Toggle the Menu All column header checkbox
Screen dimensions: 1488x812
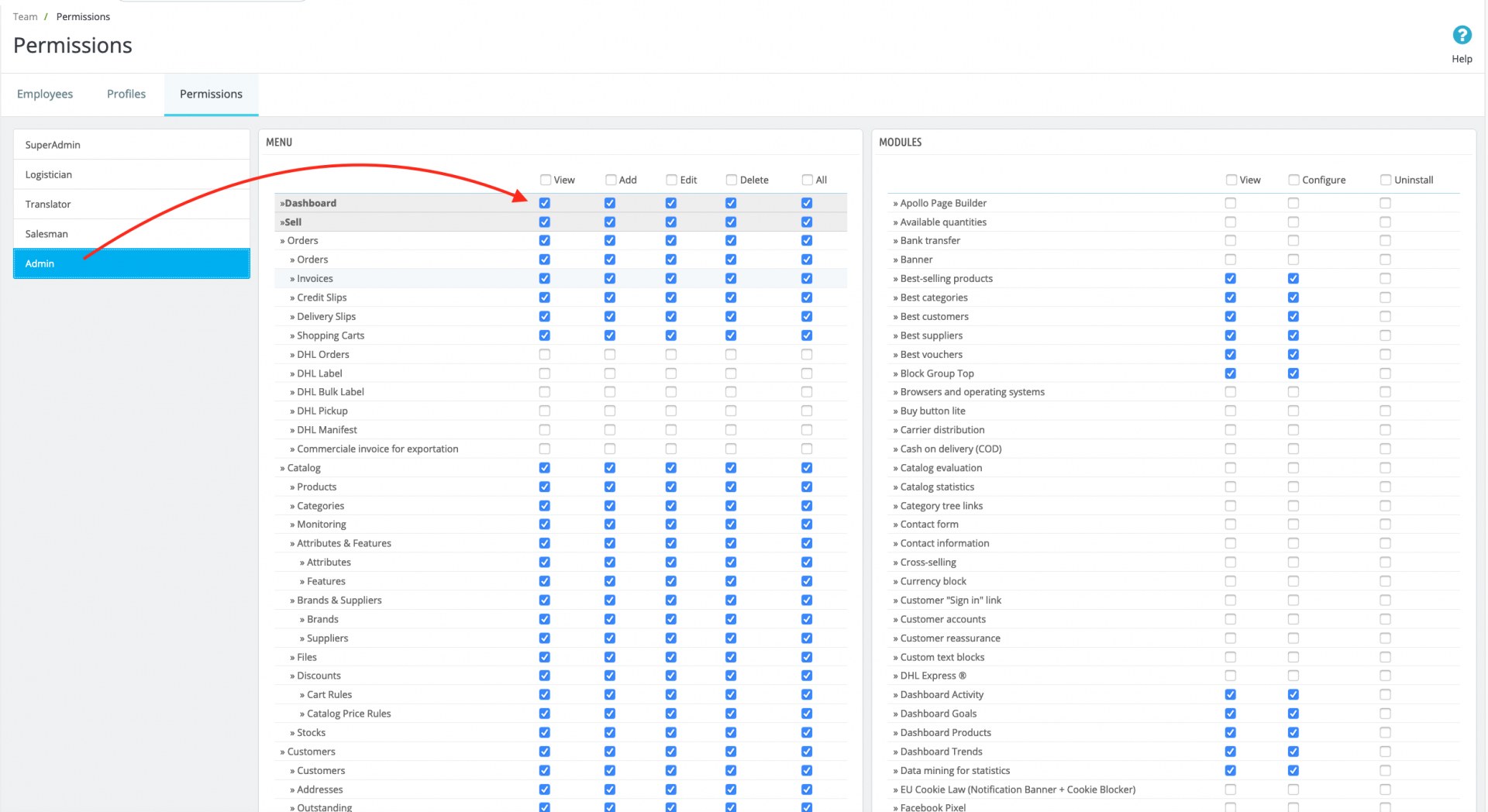(808, 180)
